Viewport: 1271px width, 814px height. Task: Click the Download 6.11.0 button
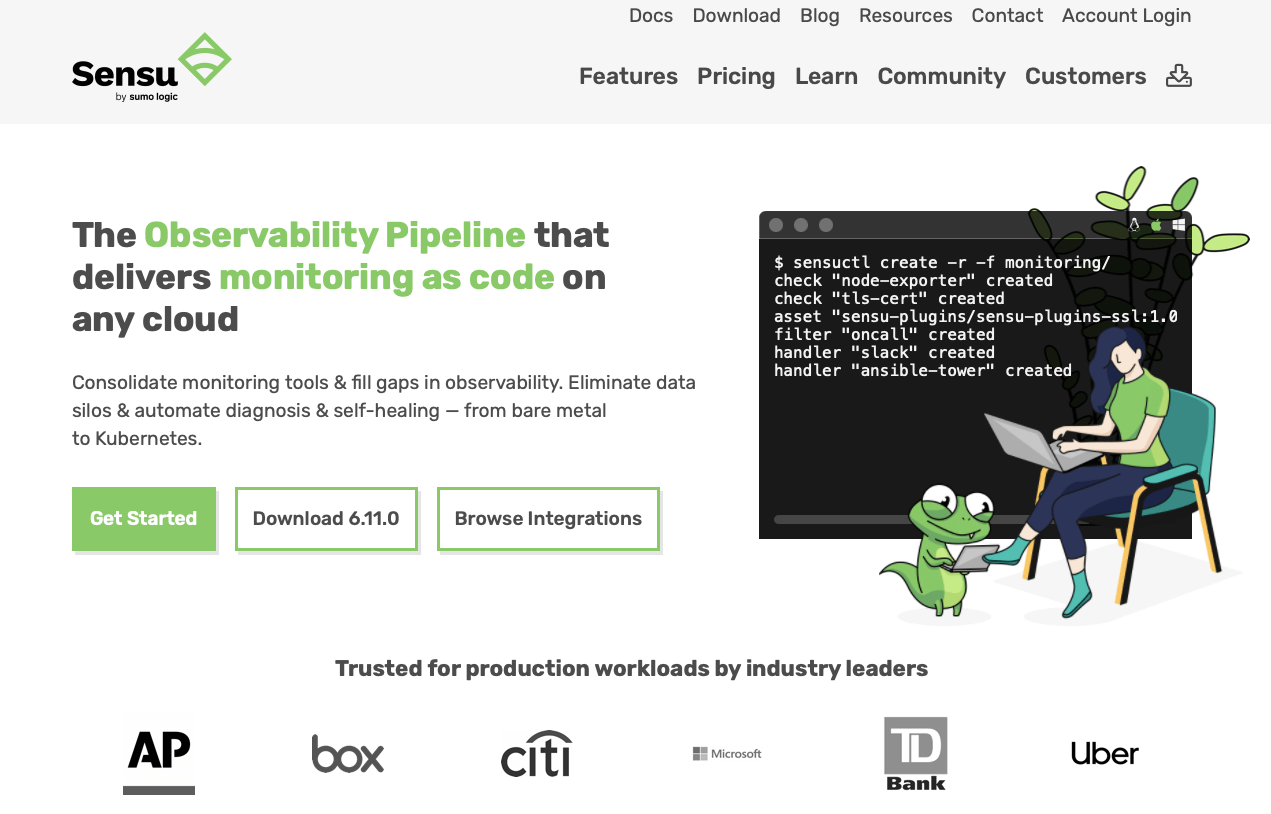pyautogui.click(x=326, y=519)
